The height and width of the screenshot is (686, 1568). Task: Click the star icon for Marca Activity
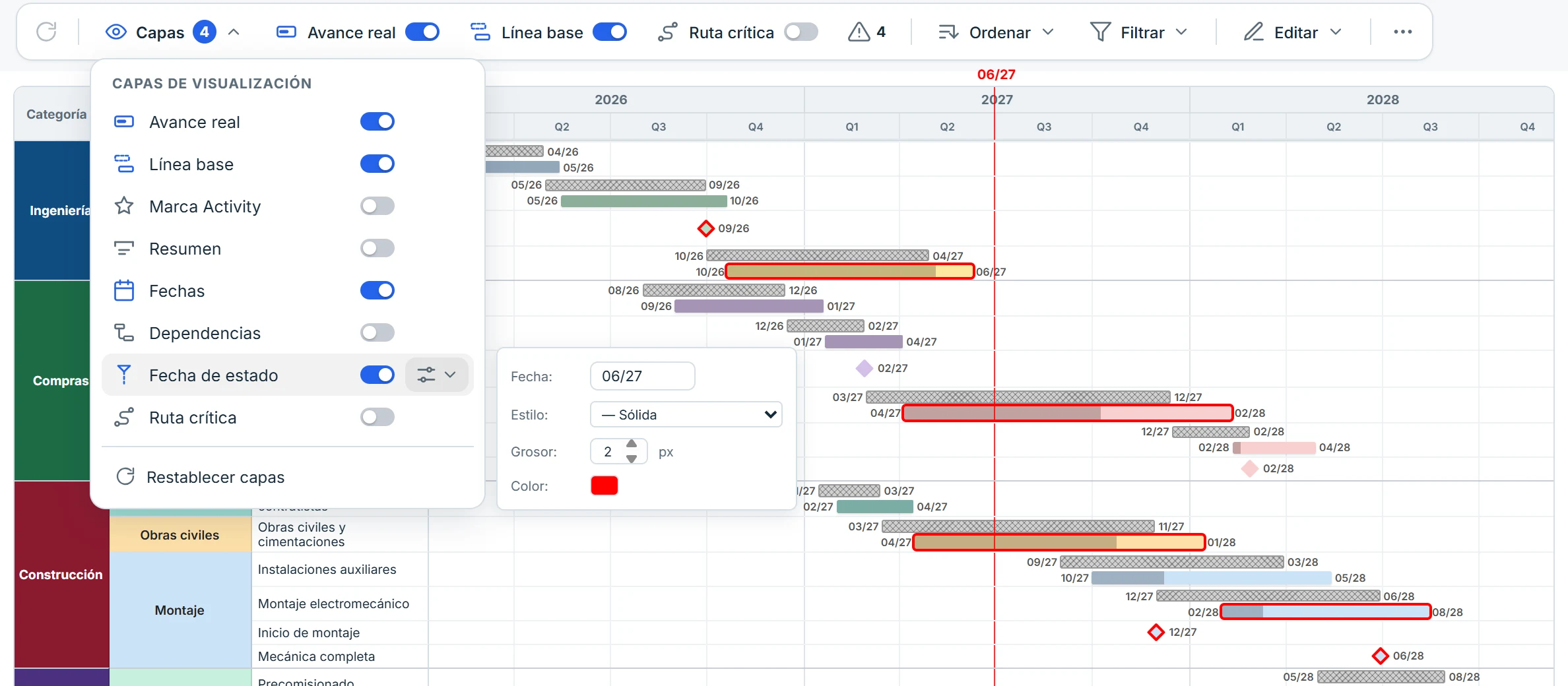coord(124,206)
